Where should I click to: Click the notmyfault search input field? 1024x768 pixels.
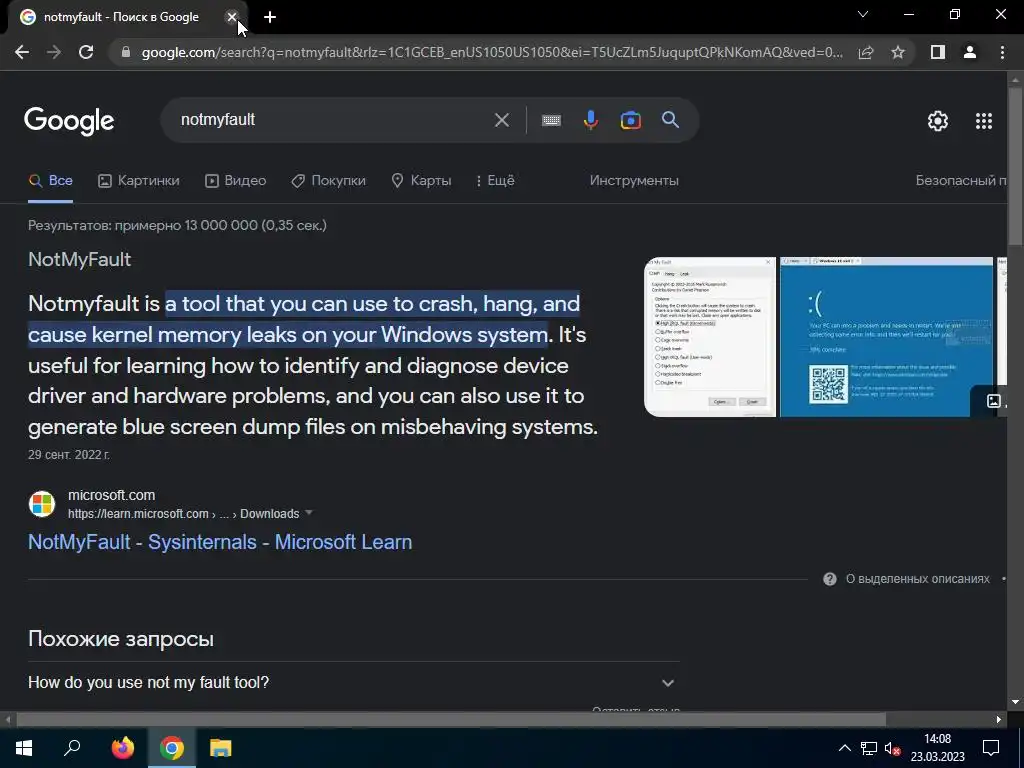coord(330,120)
